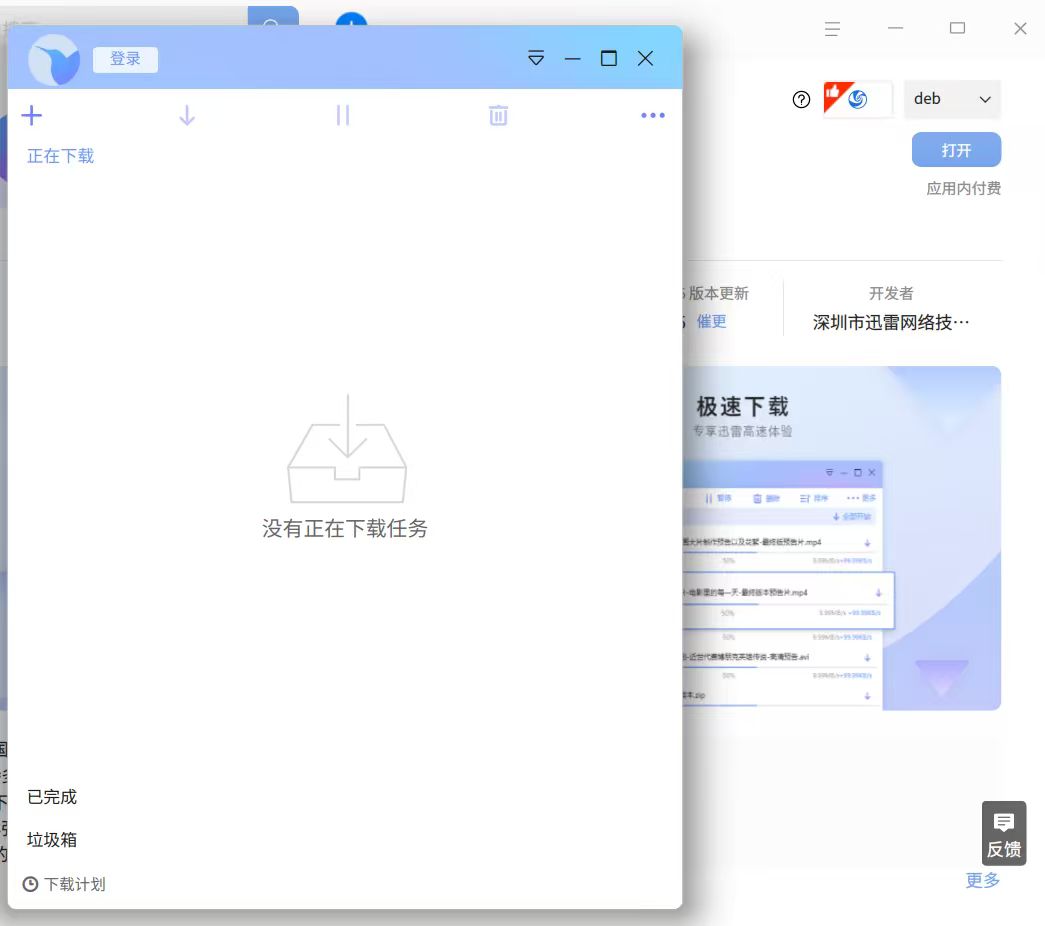Click the blue 打开 open button
The height and width of the screenshot is (926, 1045).
[956, 150]
